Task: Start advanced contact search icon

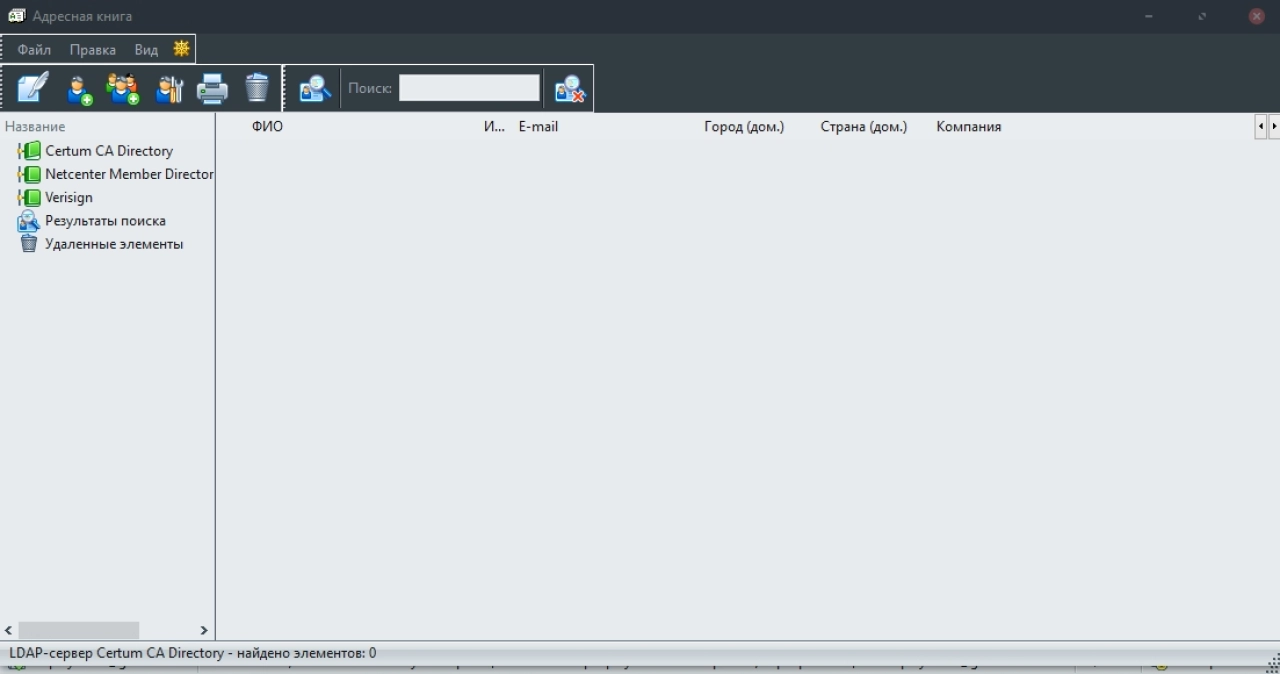Action: pos(315,89)
